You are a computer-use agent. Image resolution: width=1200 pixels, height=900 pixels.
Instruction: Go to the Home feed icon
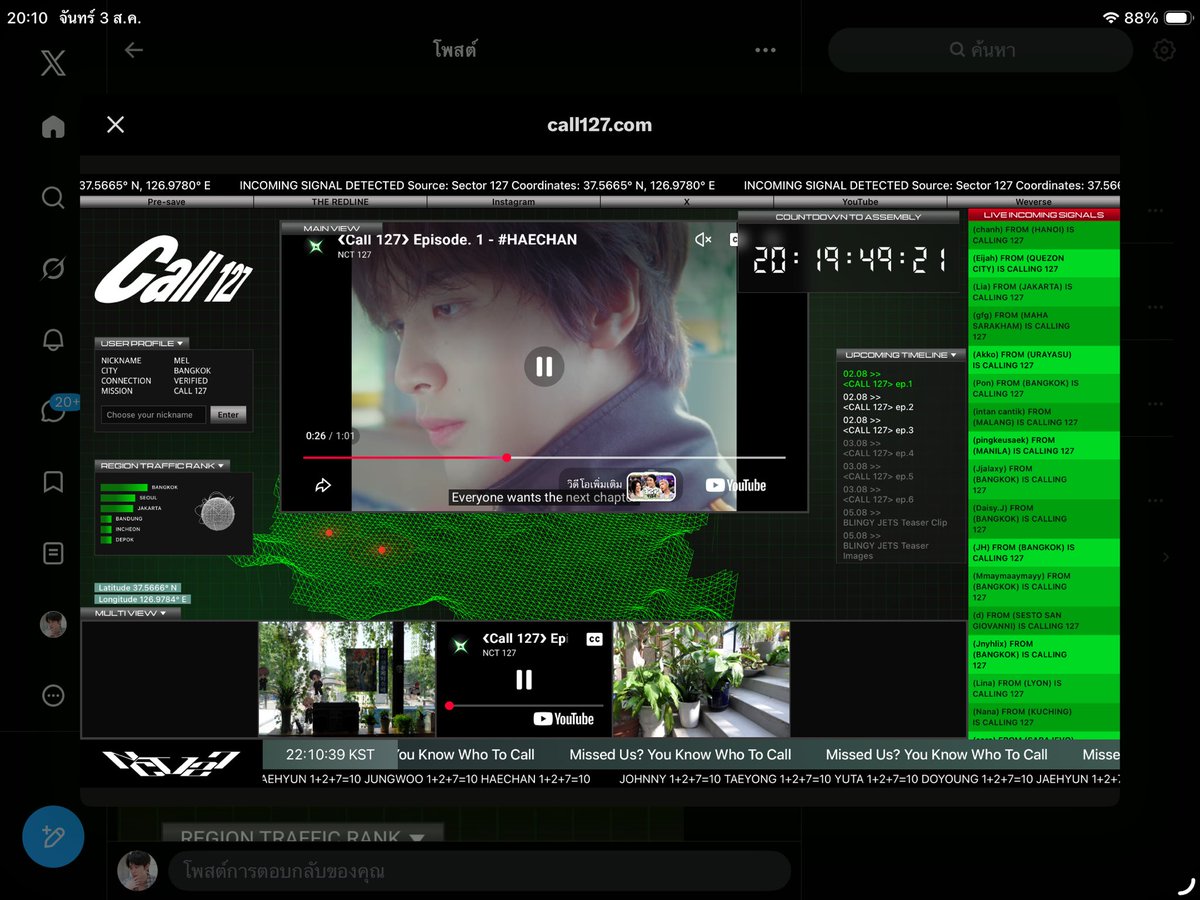click(x=53, y=127)
